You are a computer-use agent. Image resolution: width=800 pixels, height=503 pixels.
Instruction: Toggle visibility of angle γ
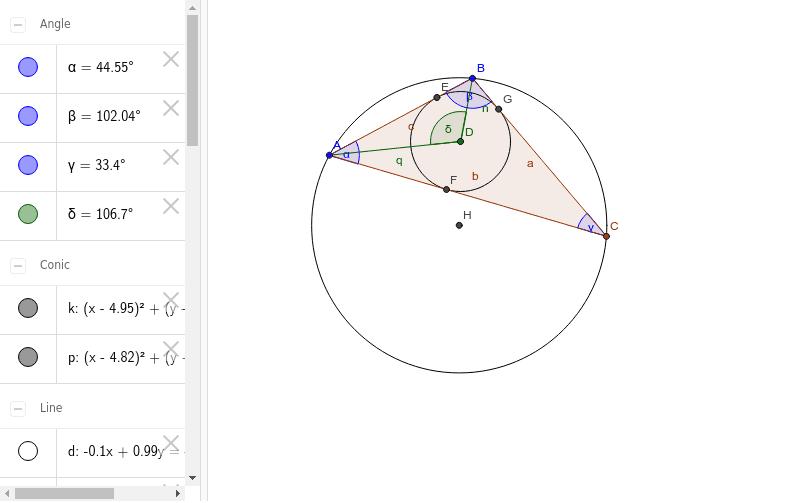28,165
